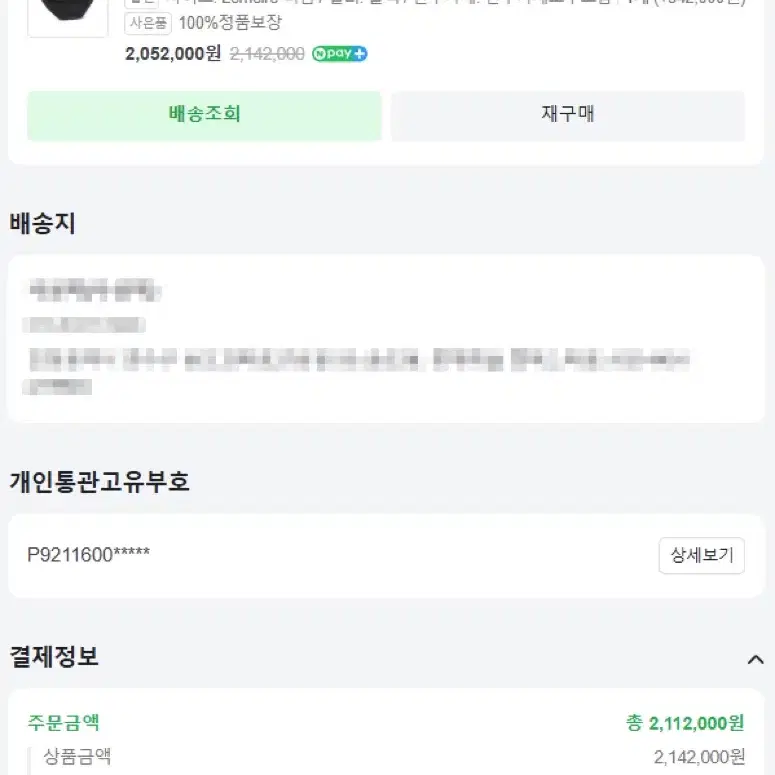Viewport: 775px width, 775px height.
Task: Click the blurred recipient name in address card
Action: point(95,290)
